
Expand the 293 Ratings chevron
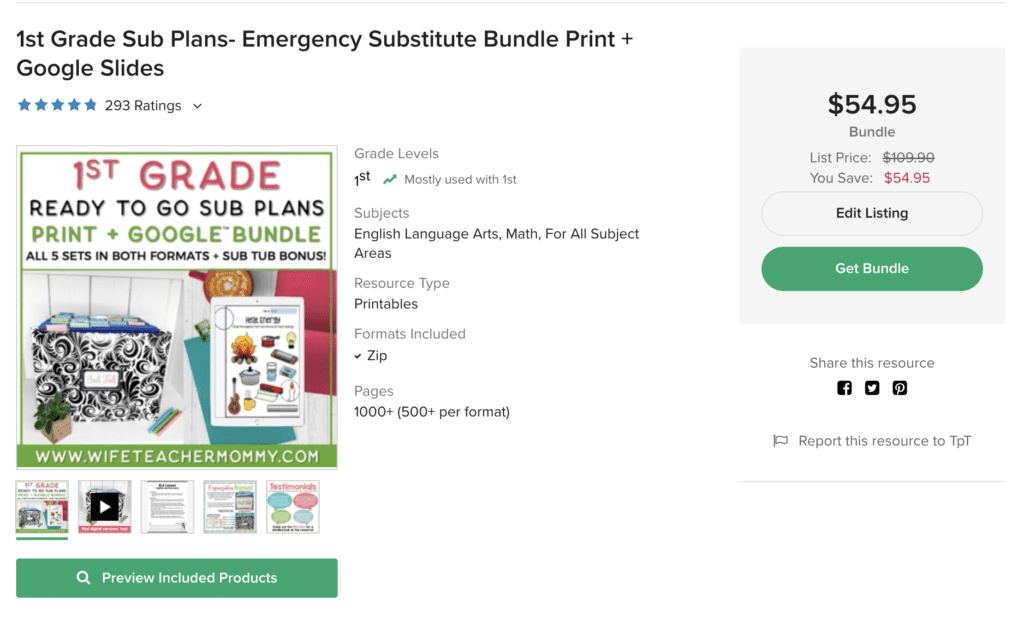click(x=197, y=106)
